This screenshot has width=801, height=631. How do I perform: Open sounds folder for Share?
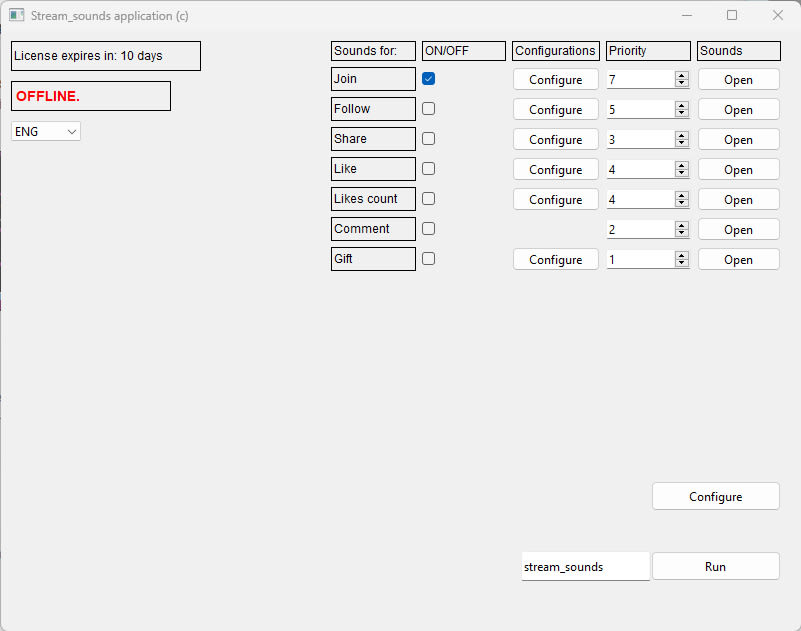point(738,139)
